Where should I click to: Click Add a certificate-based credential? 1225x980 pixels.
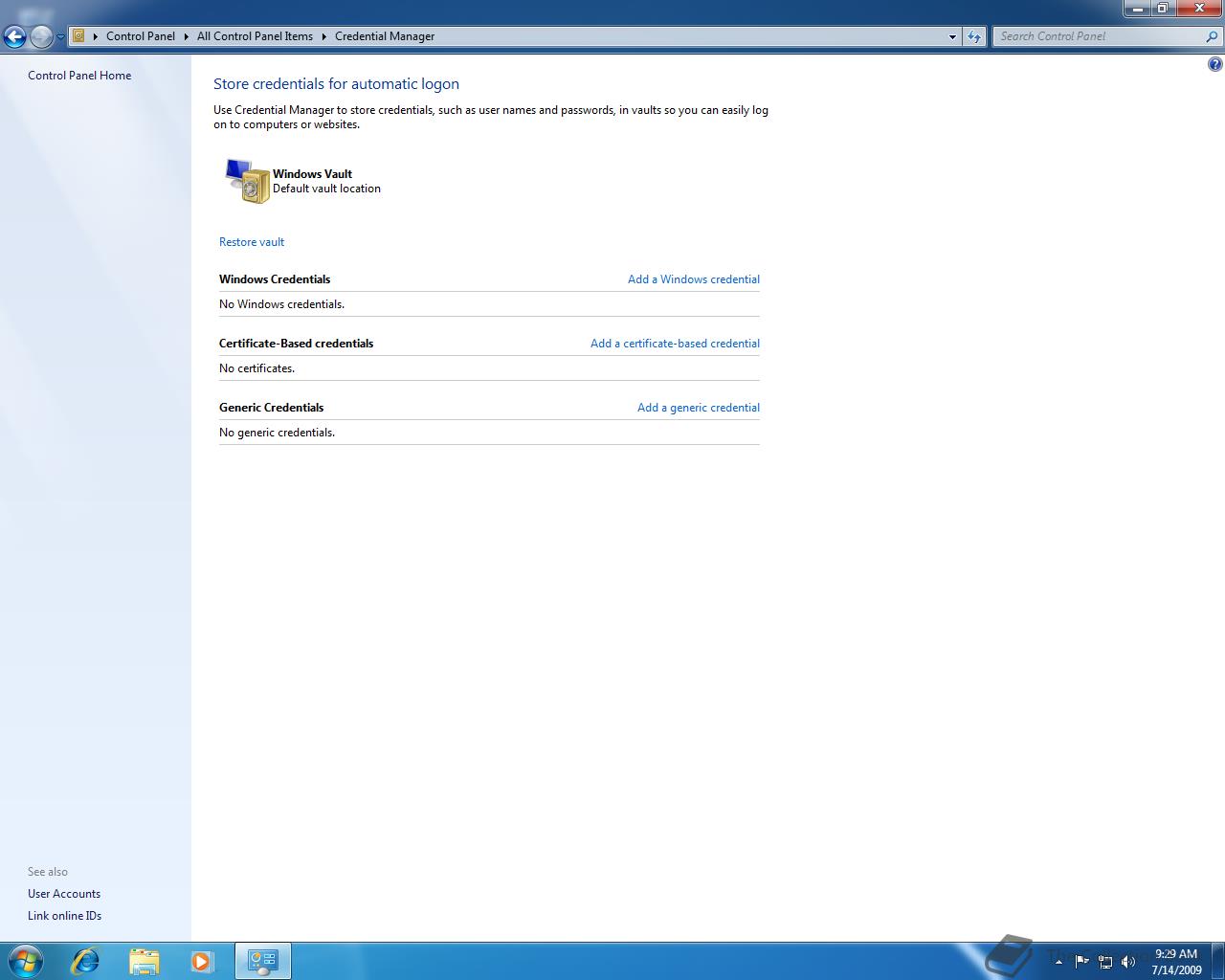675,344
